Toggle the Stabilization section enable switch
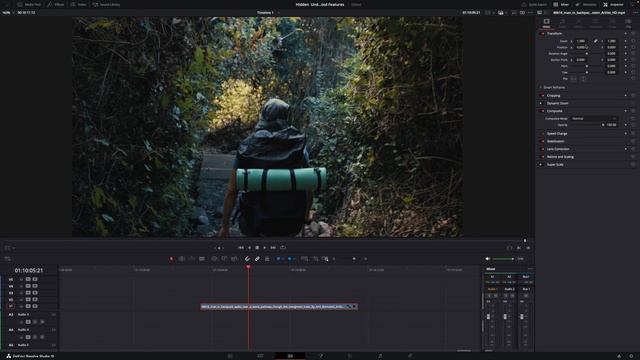640x360 pixels. (x=542, y=141)
